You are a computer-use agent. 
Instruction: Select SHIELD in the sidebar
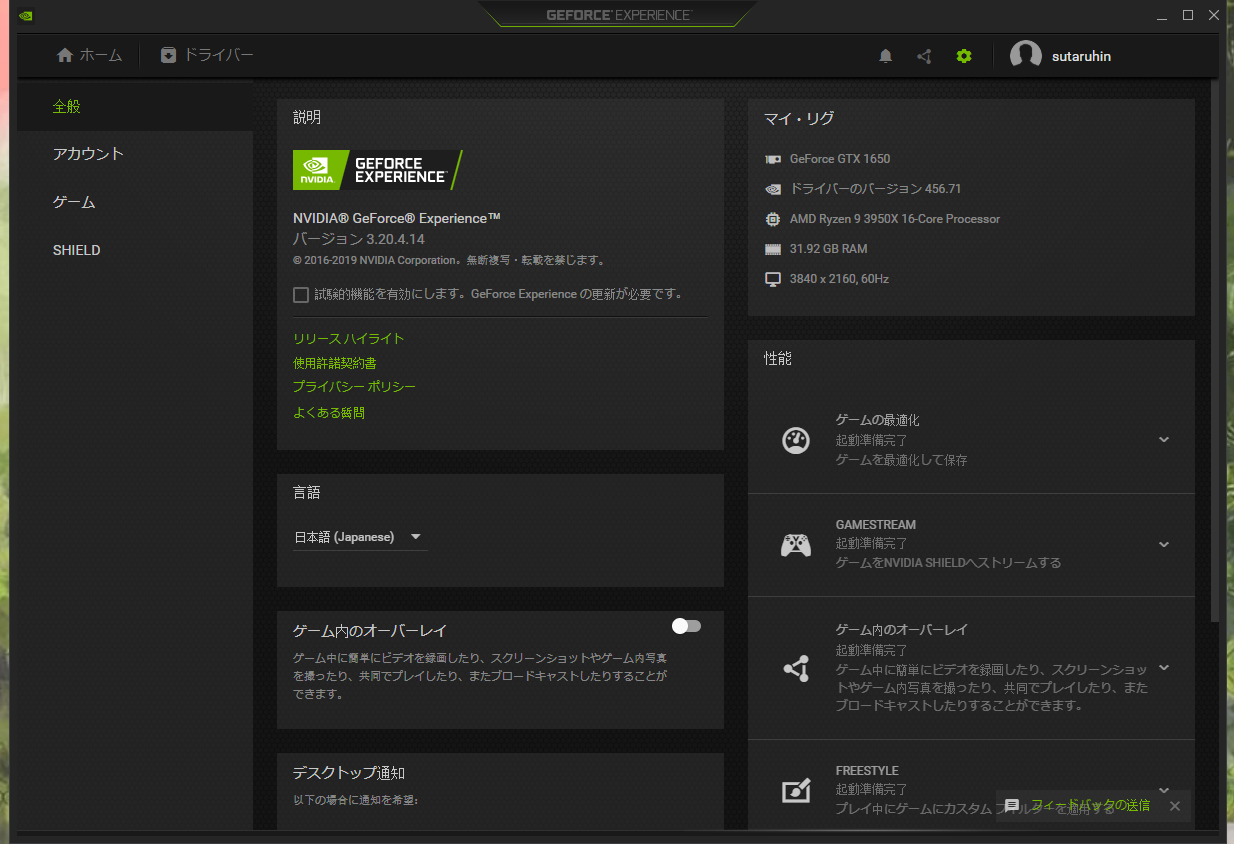point(135,250)
